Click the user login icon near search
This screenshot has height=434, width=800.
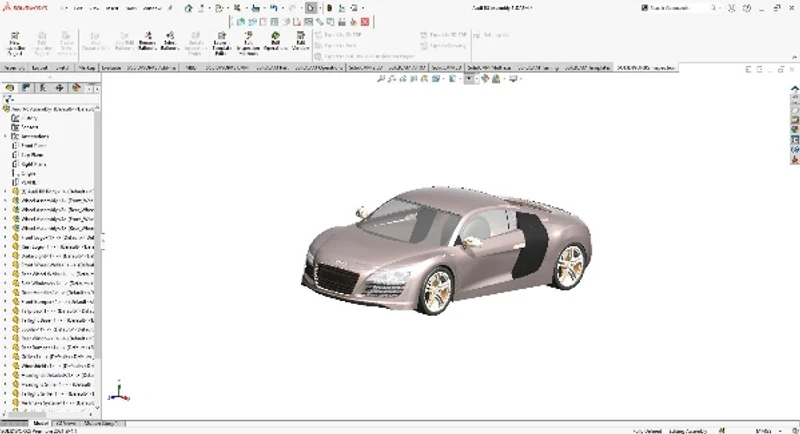point(732,8)
